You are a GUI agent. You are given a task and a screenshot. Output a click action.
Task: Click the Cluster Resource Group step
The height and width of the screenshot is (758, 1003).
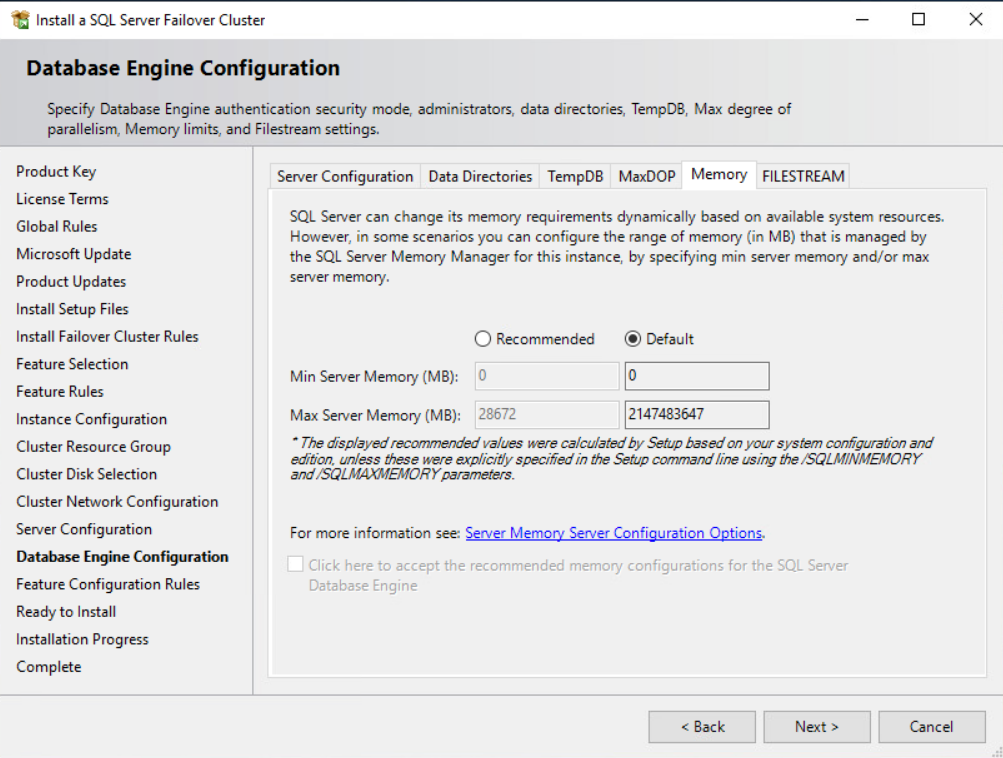(x=93, y=446)
